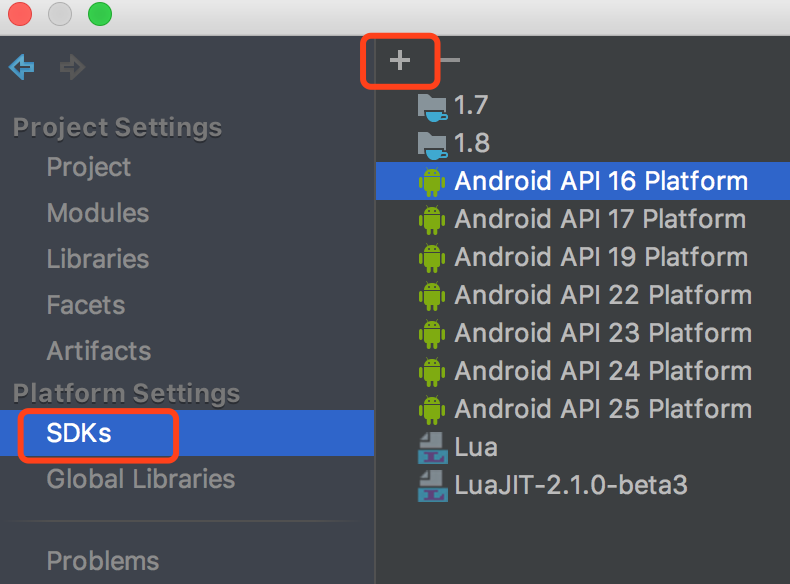790x584 pixels.
Task: Open the Project settings section
Action: pos(88,167)
